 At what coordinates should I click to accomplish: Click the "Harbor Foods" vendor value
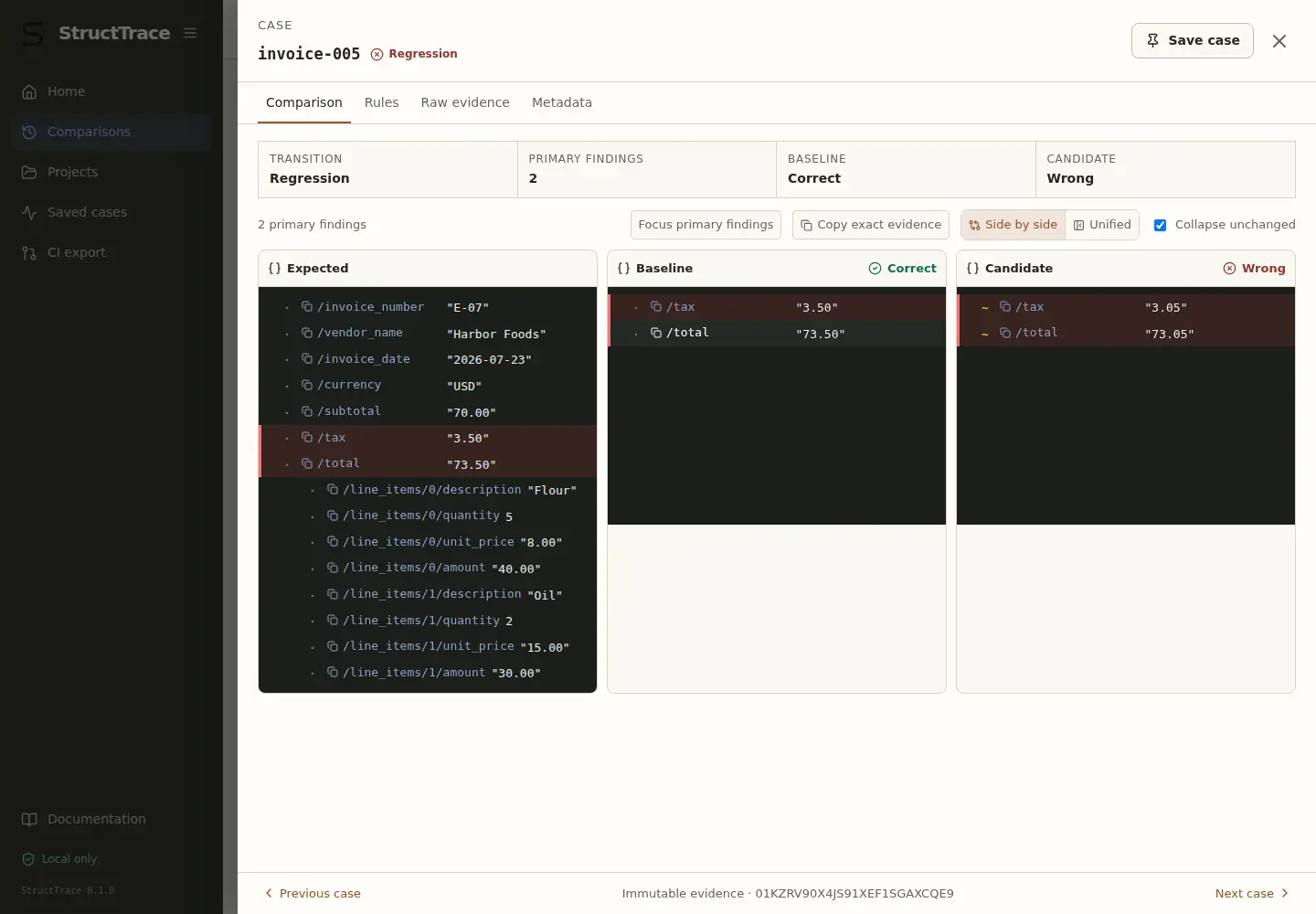pos(496,335)
